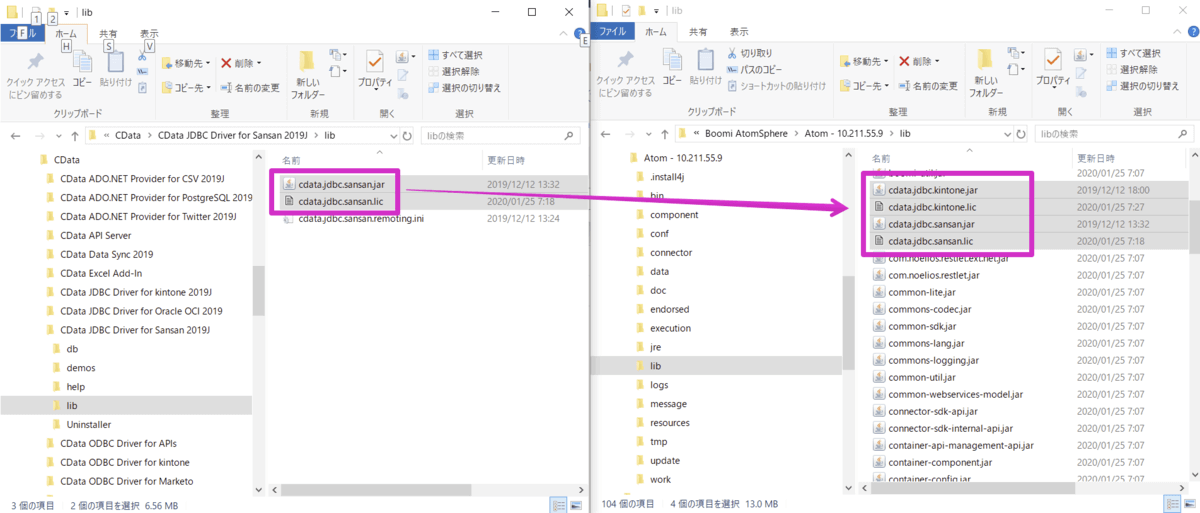Click 新しいフォルダー in right Atom window
Viewport: 1200px width, 513px height.
(x=985, y=74)
